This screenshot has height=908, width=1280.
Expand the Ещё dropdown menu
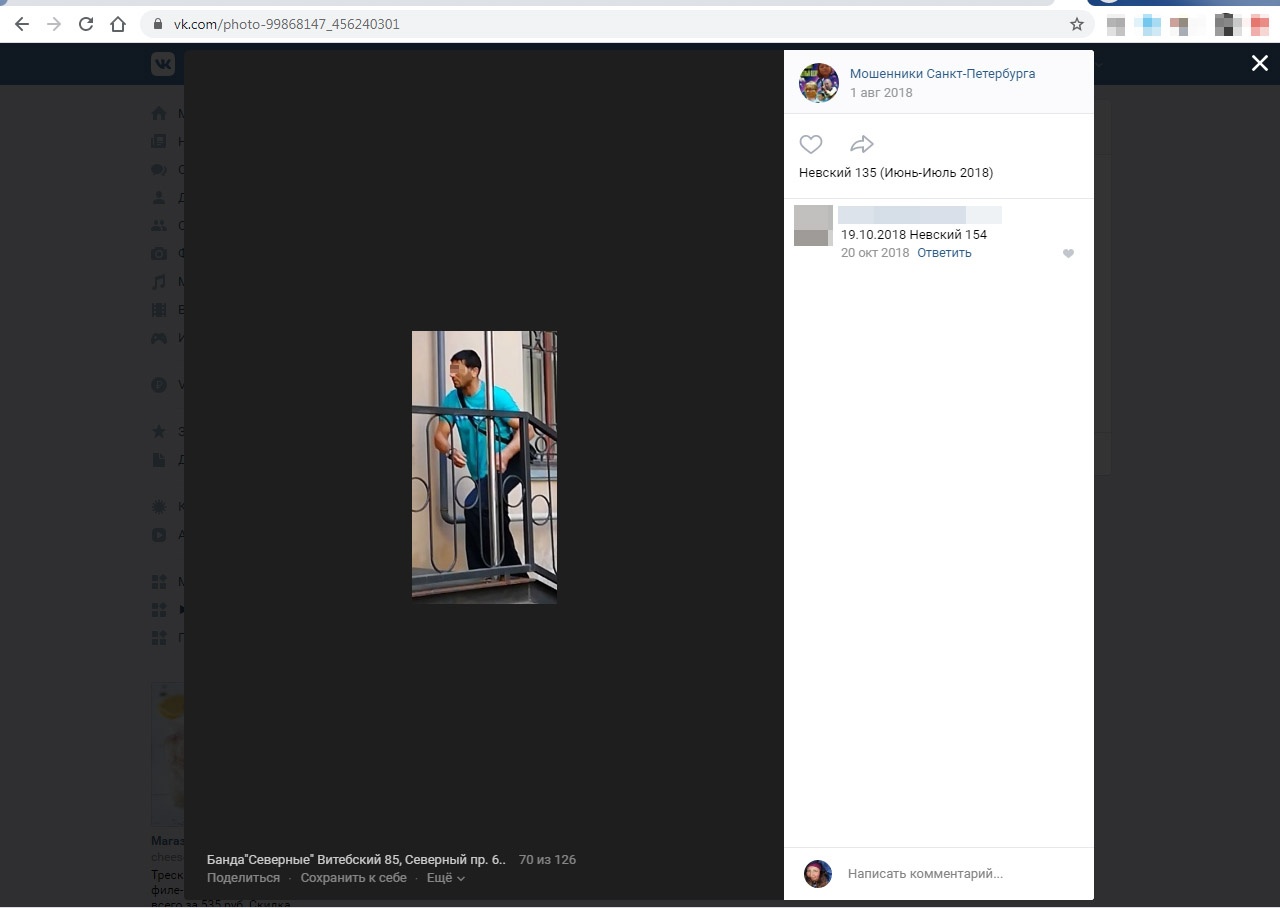pyautogui.click(x=446, y=878)
